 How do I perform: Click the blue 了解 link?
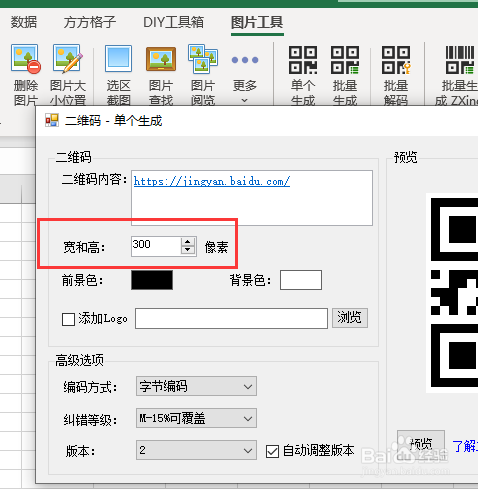[x=465, y=446]
